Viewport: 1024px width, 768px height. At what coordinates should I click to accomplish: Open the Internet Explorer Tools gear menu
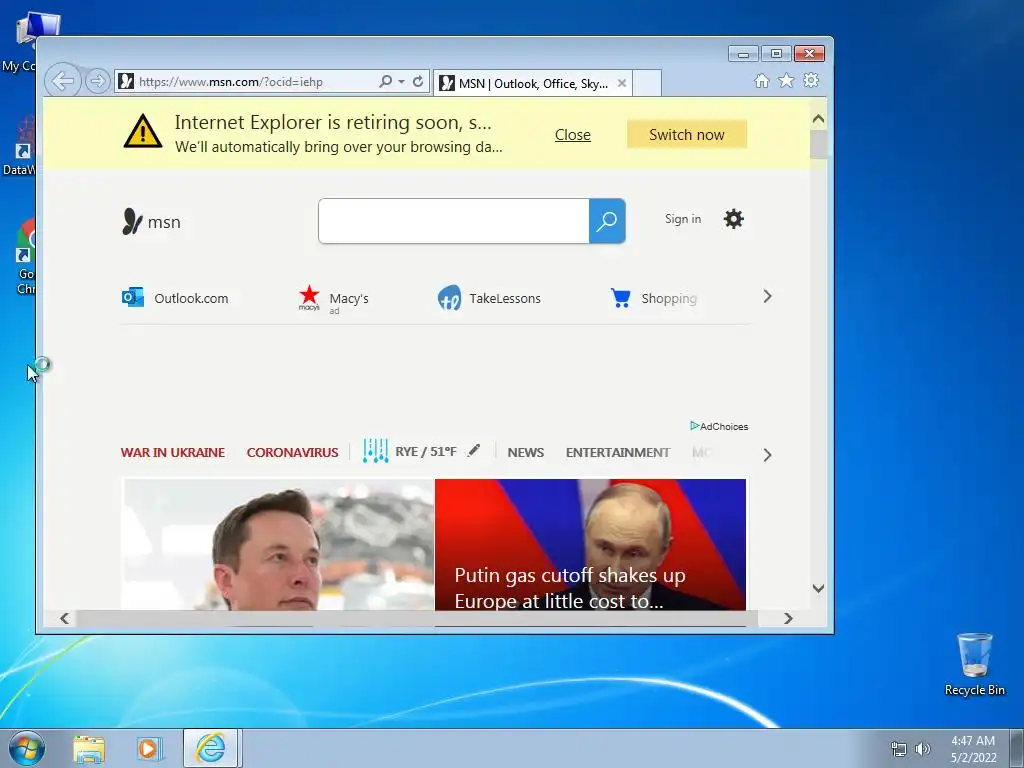(811, 80)
